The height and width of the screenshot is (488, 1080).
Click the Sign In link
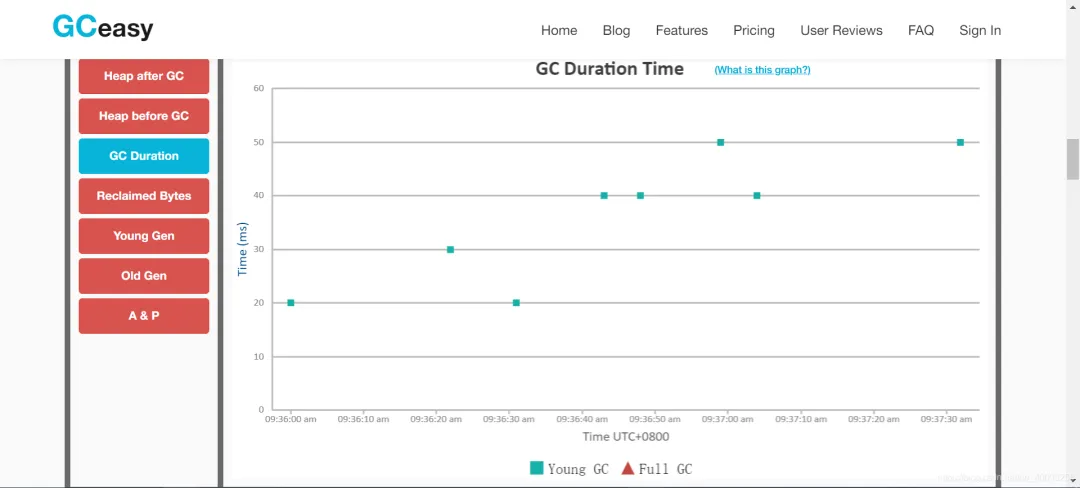click(979, 30)
